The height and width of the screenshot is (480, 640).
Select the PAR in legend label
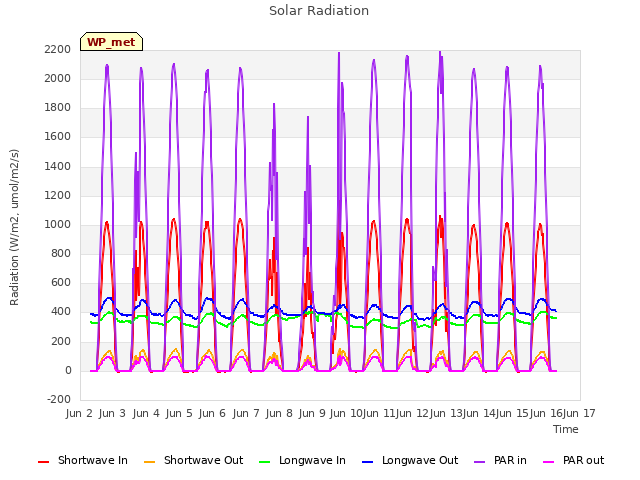(510, 460)
